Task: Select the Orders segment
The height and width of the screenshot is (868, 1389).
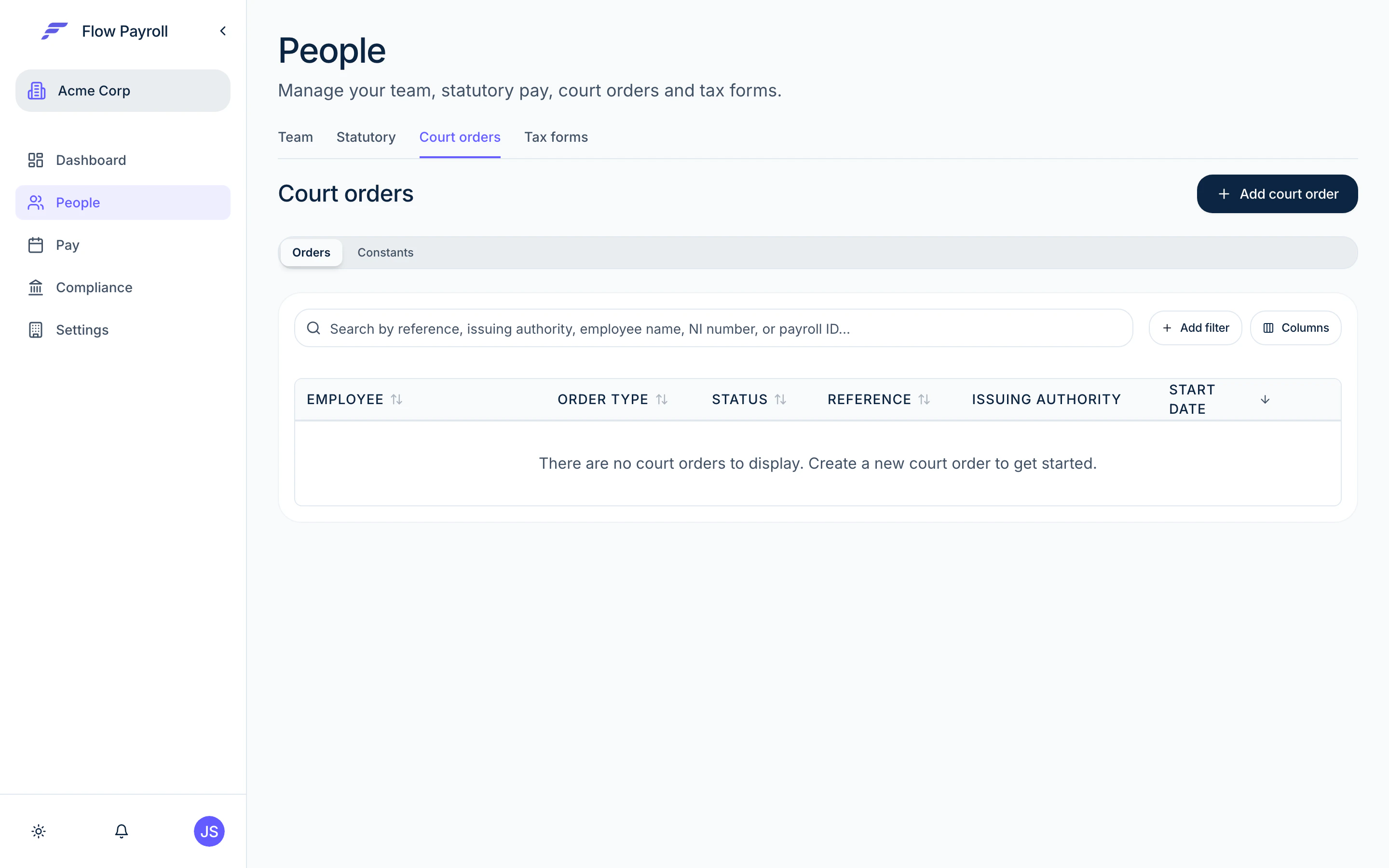Action: tap(311, 253)
